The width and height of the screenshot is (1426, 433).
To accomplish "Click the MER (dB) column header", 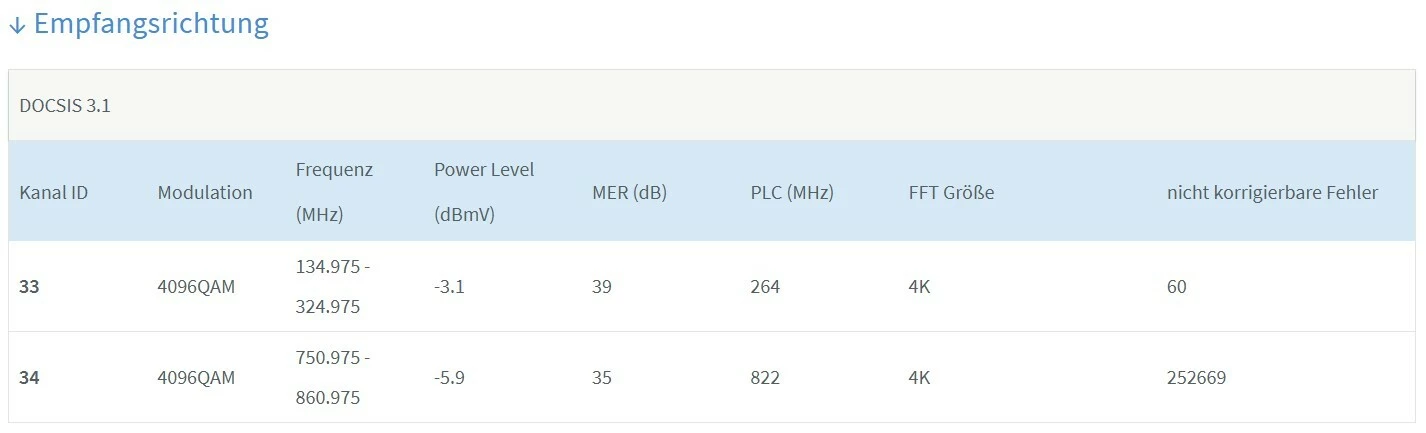I will tap(629, 192).
